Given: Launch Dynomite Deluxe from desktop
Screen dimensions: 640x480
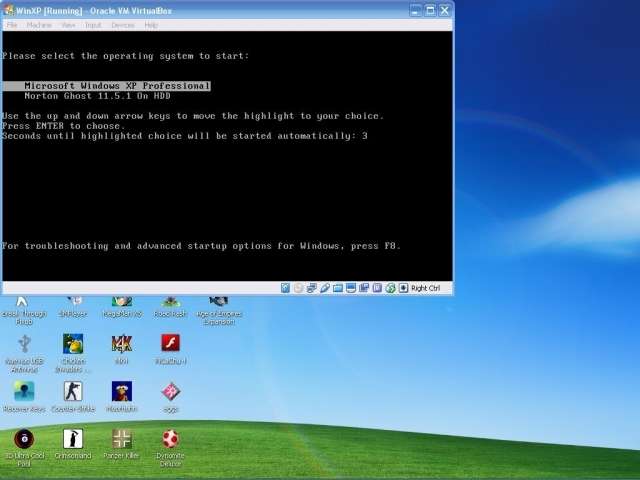Looking at the screenshot, I should click(x=171, y=439).
